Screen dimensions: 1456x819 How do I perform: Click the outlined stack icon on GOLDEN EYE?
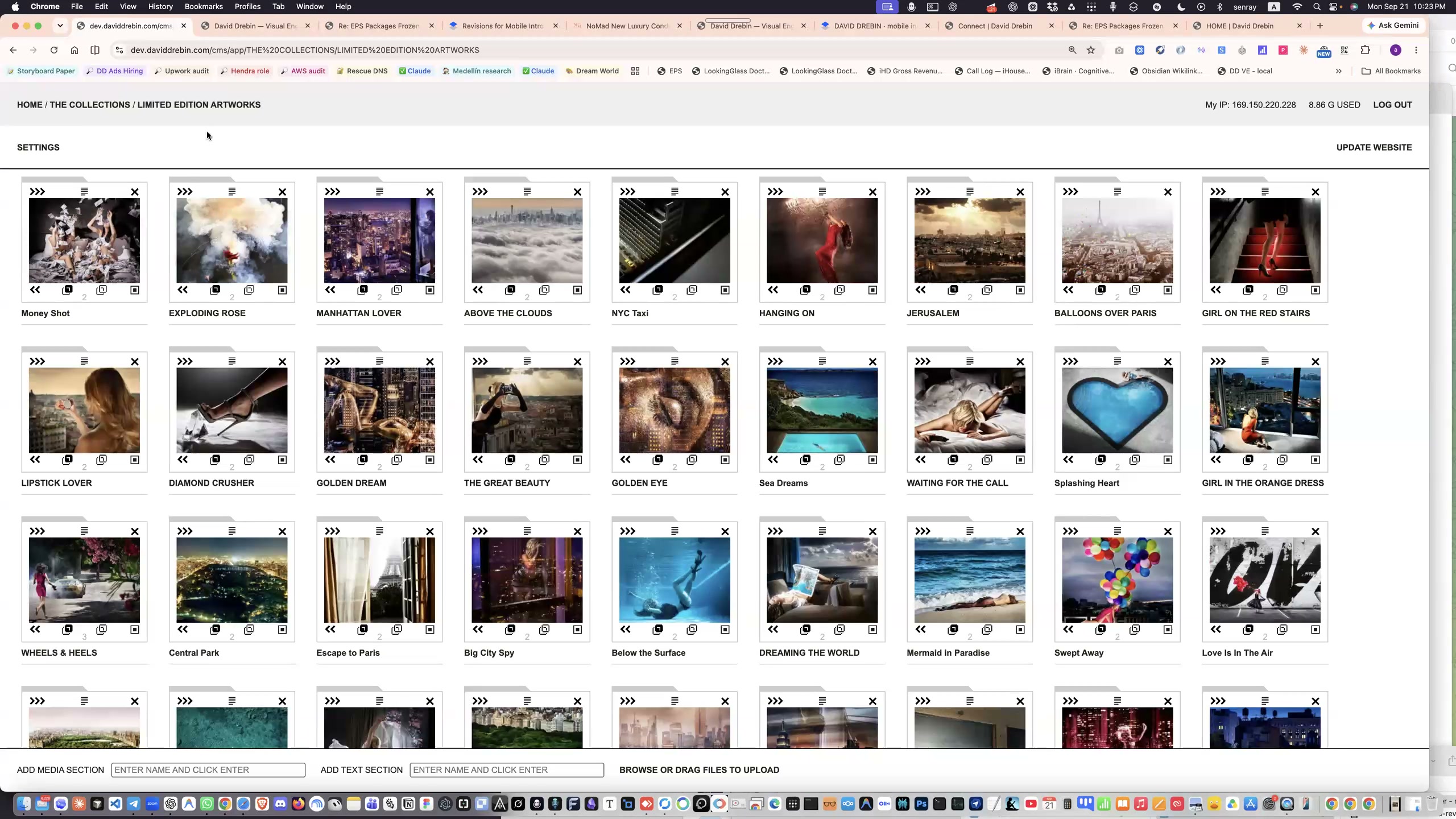pyautogui.click(x=692, y=460)
